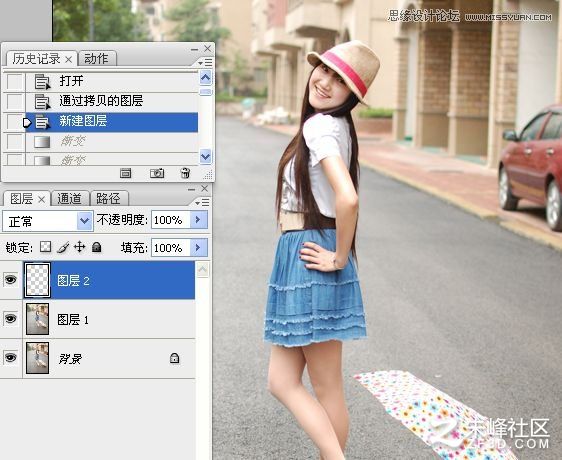Hide 图层 1 layer visibility eye
This screenshot has width=562, height=460.
(x=10, y=318)
